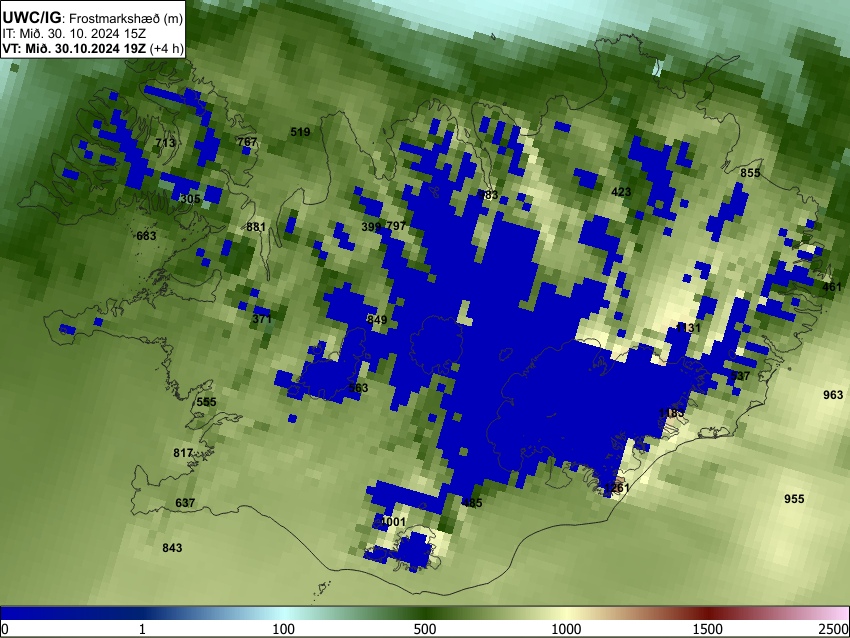
Task: Click the color scale tick label 1000
Action: (566, 629)
